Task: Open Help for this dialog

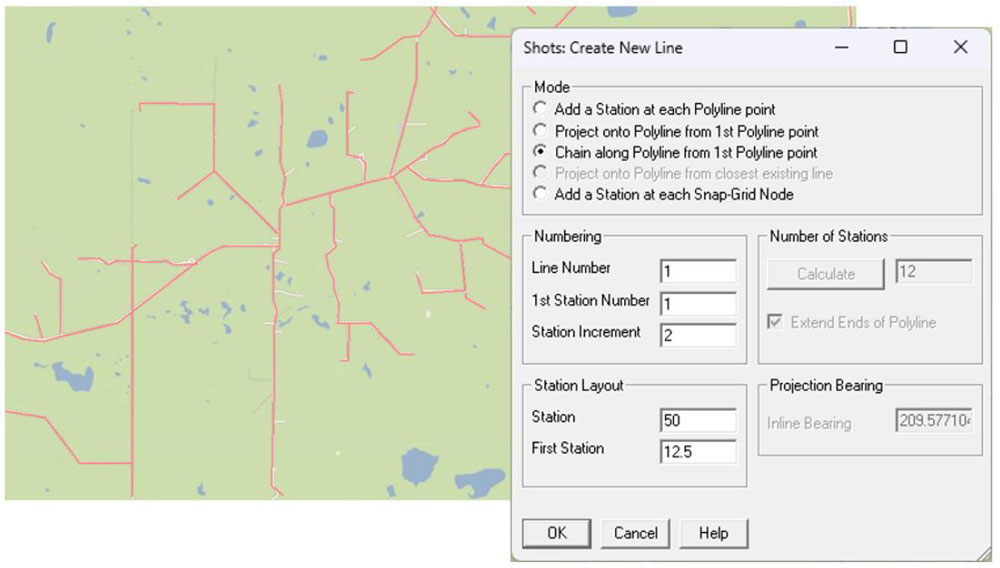Action: point(714,533)
